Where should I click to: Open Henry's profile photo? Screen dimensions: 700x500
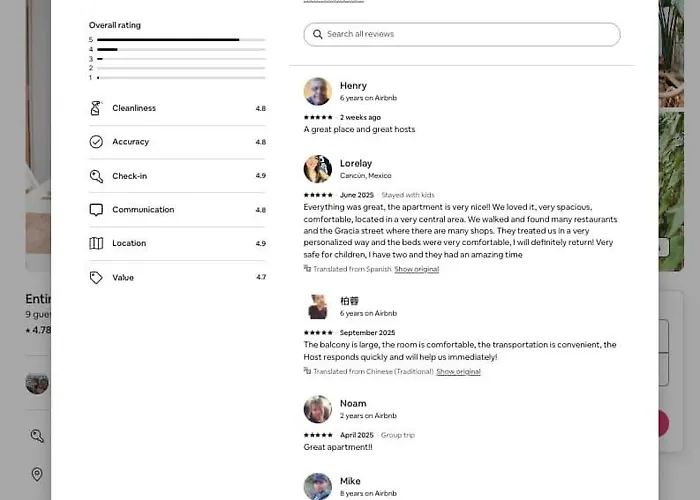317,92
